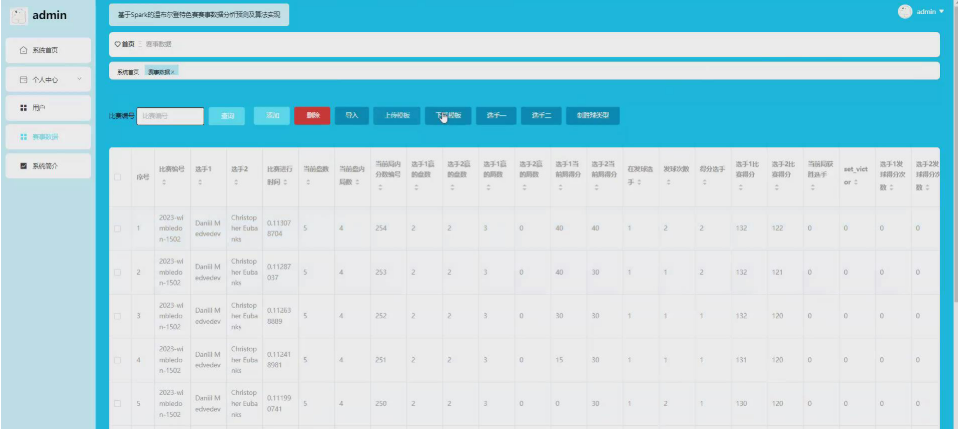The image size is (958, 429).
Task: Click the icon beside 系统简介 in sidebar
Action: pyautogui.click(x=23, y=166)
